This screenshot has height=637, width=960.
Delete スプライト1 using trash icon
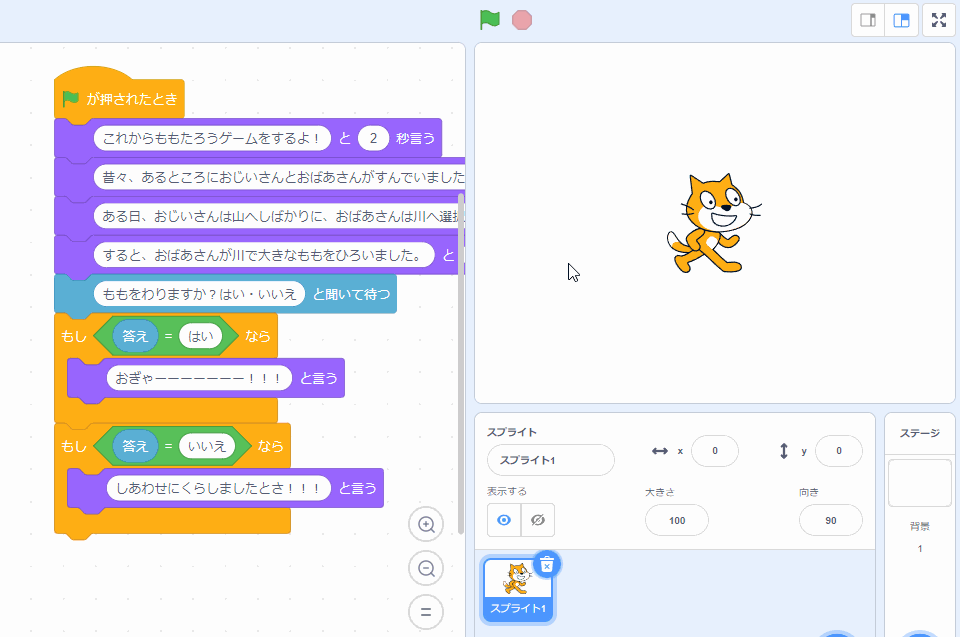[547, 564]
